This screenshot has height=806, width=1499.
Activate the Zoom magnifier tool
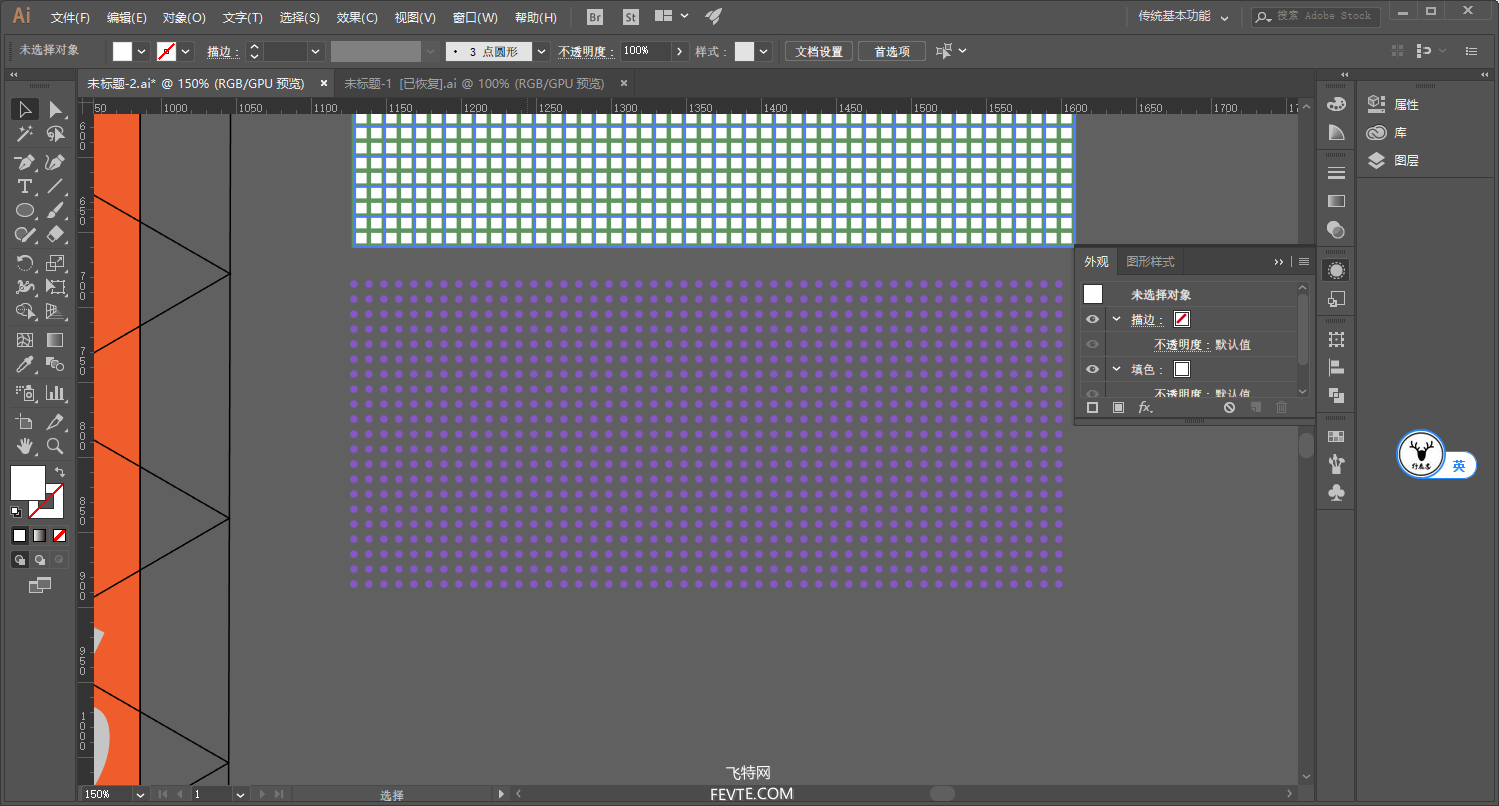(55, 446)
